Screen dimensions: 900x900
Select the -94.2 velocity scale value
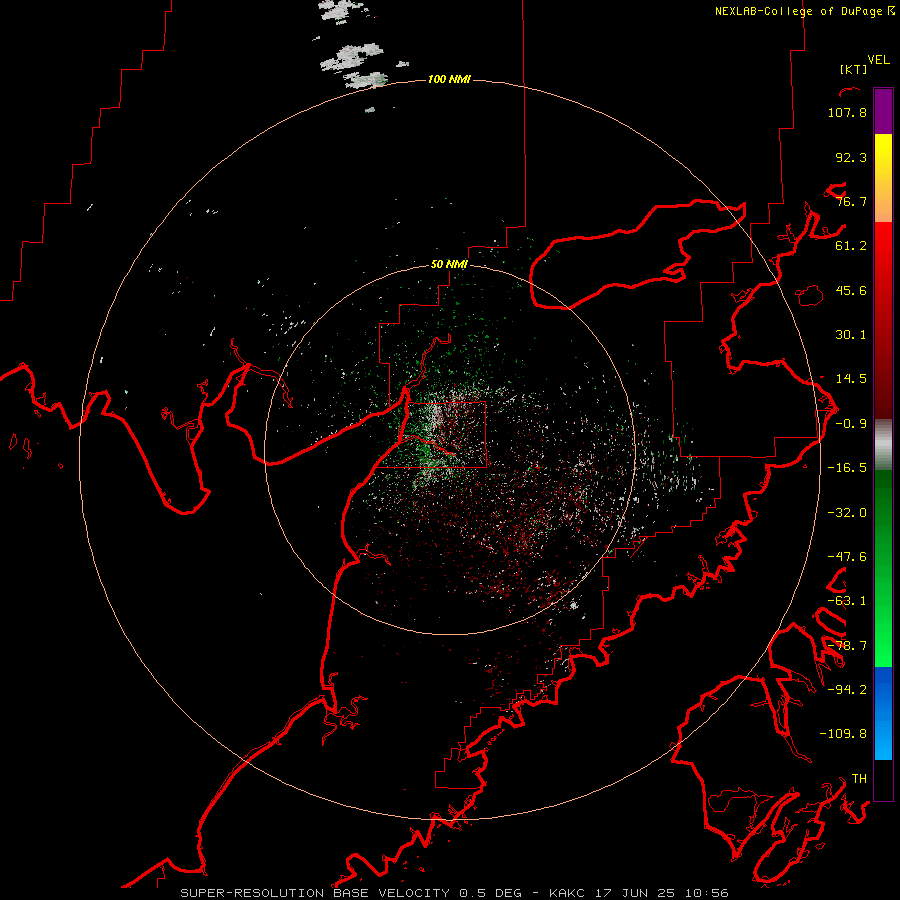[847, 690]
